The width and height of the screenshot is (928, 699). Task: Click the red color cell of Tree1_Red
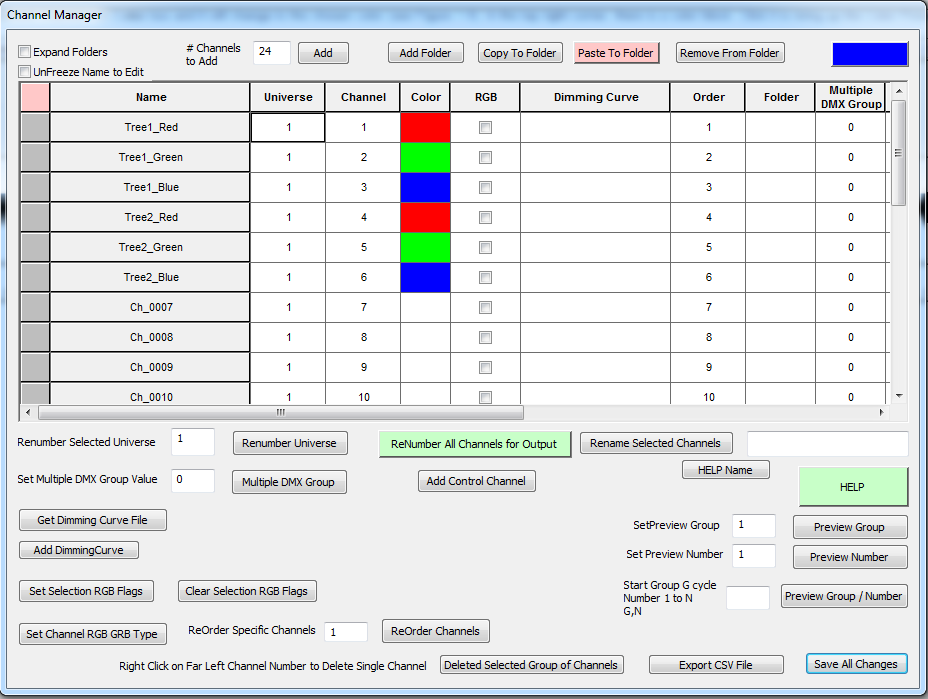(426, 127)
